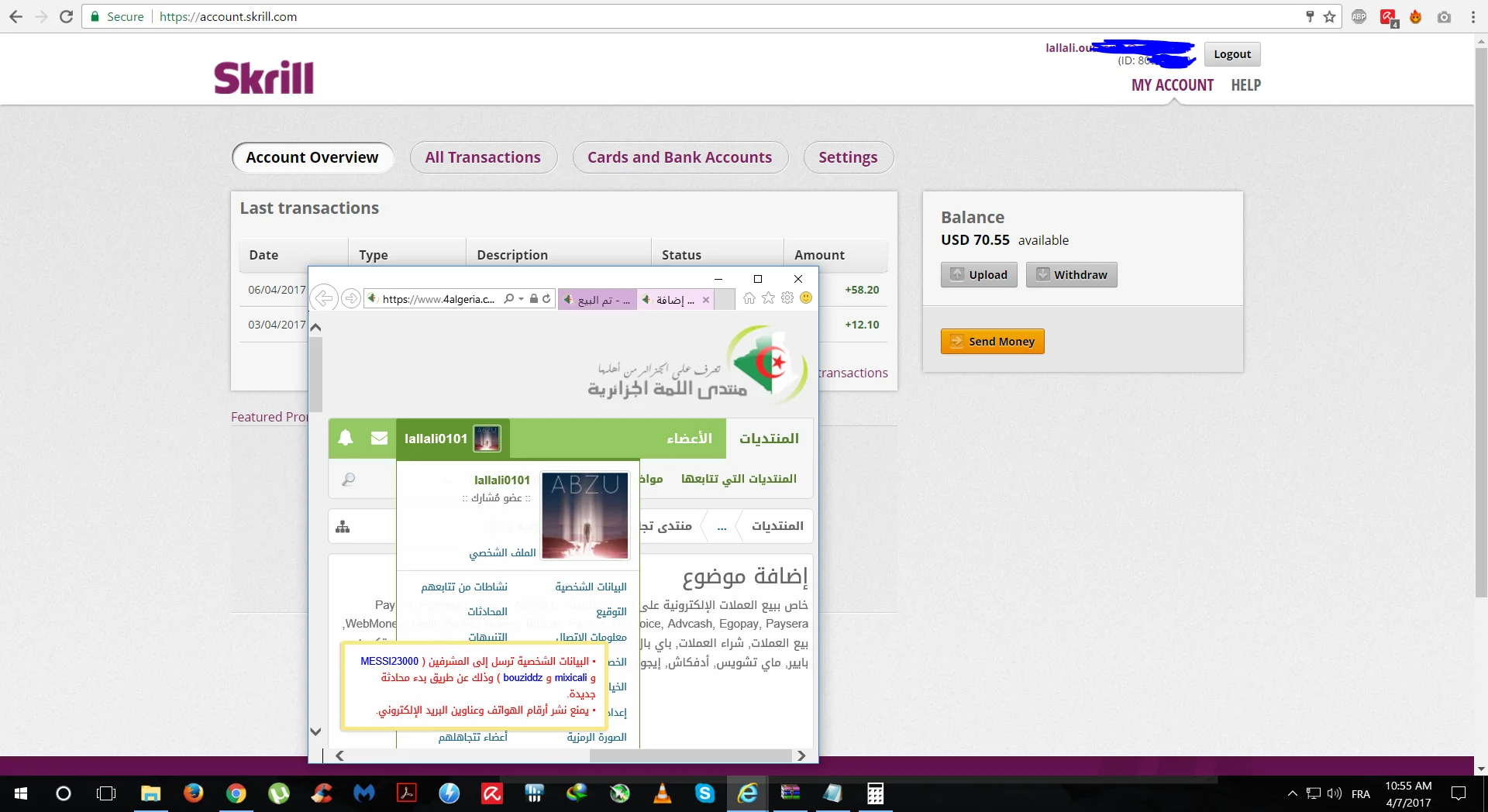Show hidden system tray icons chevron
Image resolution: width=1488 pixels, height=812 pixels.
[1292, 793]
